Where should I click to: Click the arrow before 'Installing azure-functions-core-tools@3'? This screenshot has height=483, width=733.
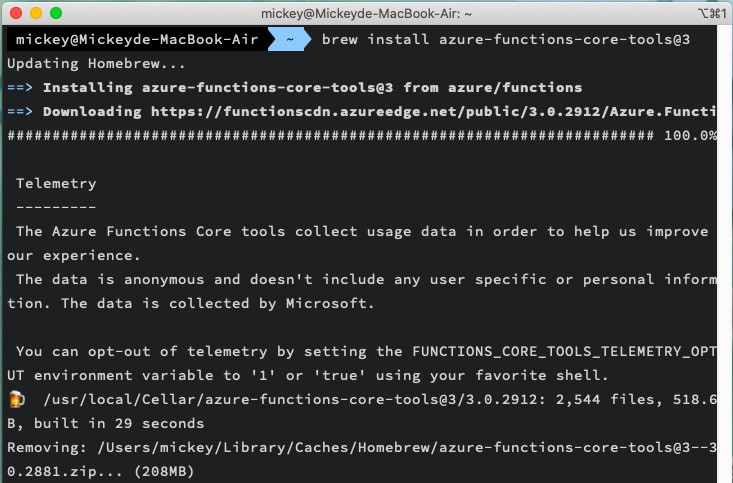(20, 87)
